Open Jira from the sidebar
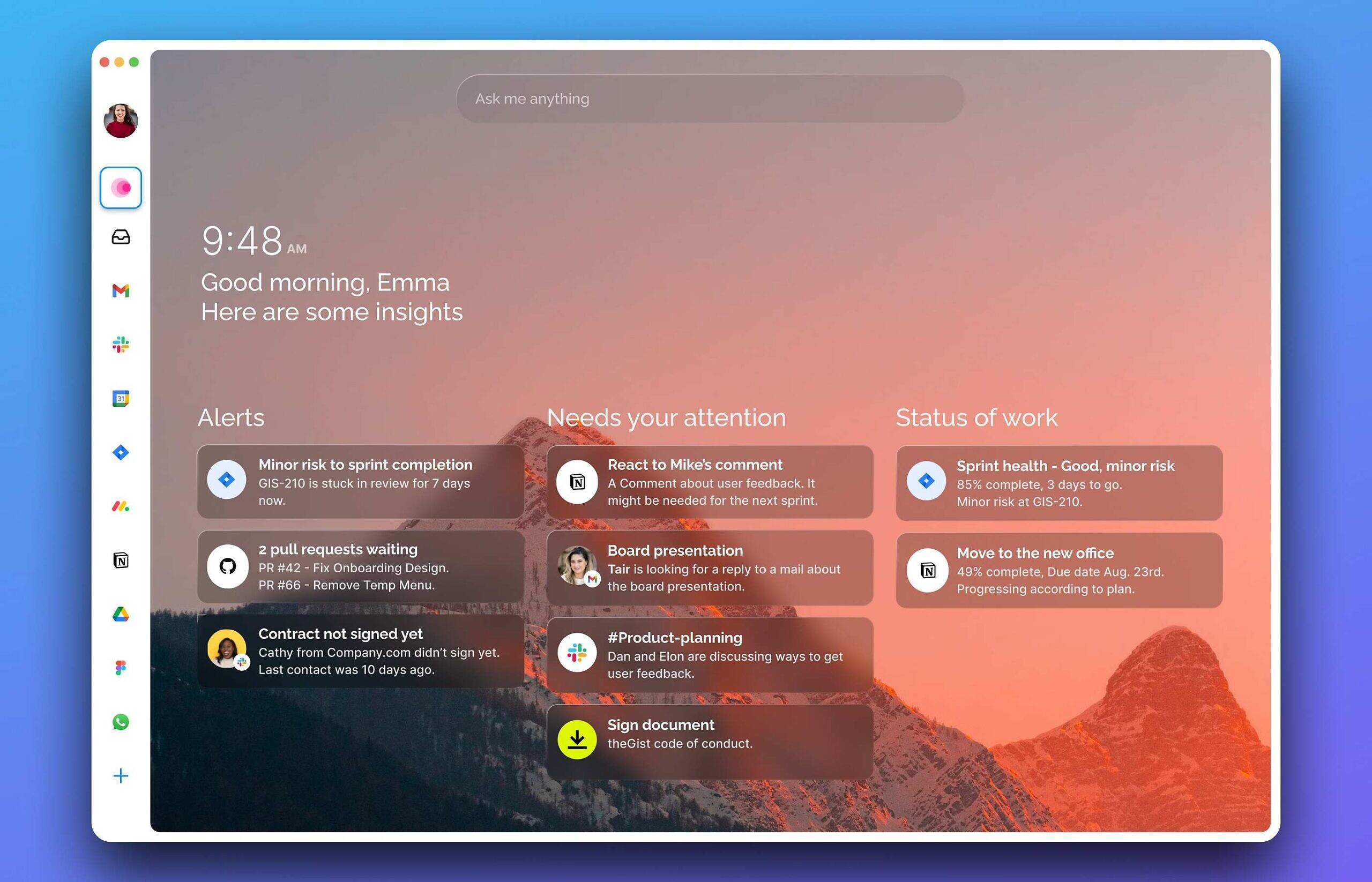Image resolution: width=1372 pixels, height=882 pixels. coord(120,452)
